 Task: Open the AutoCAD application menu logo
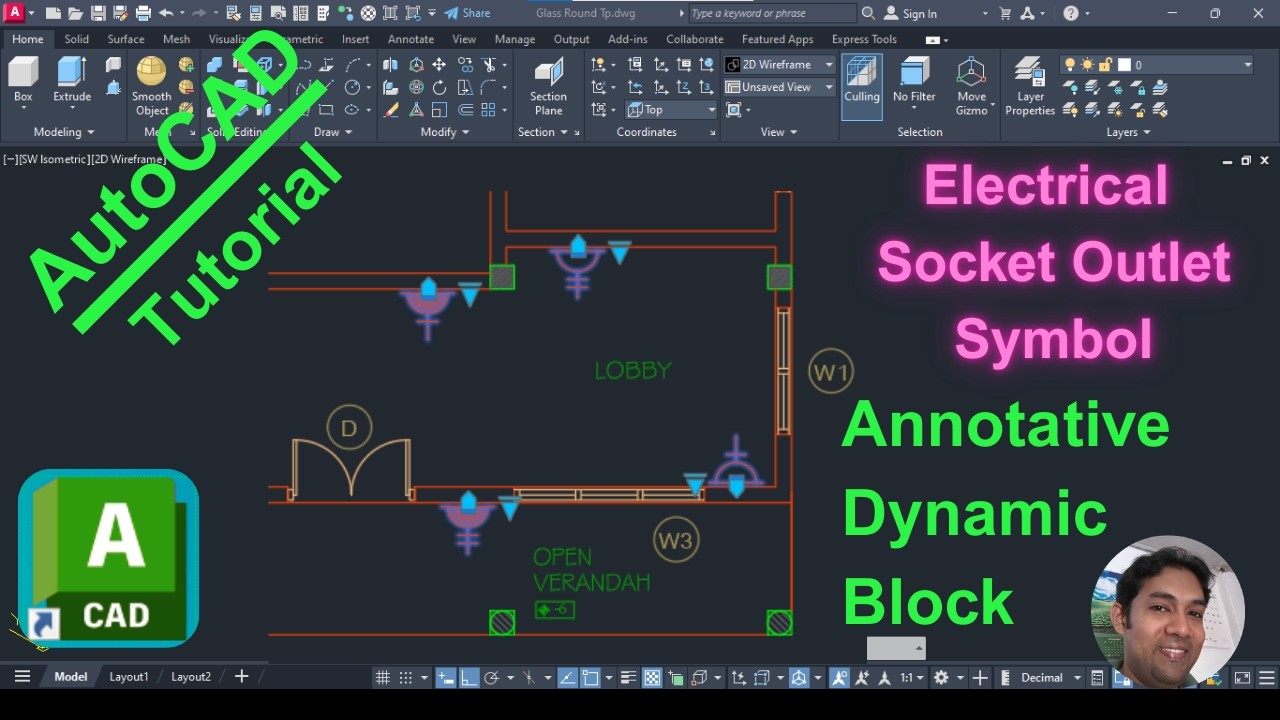(x=15, y=13)
